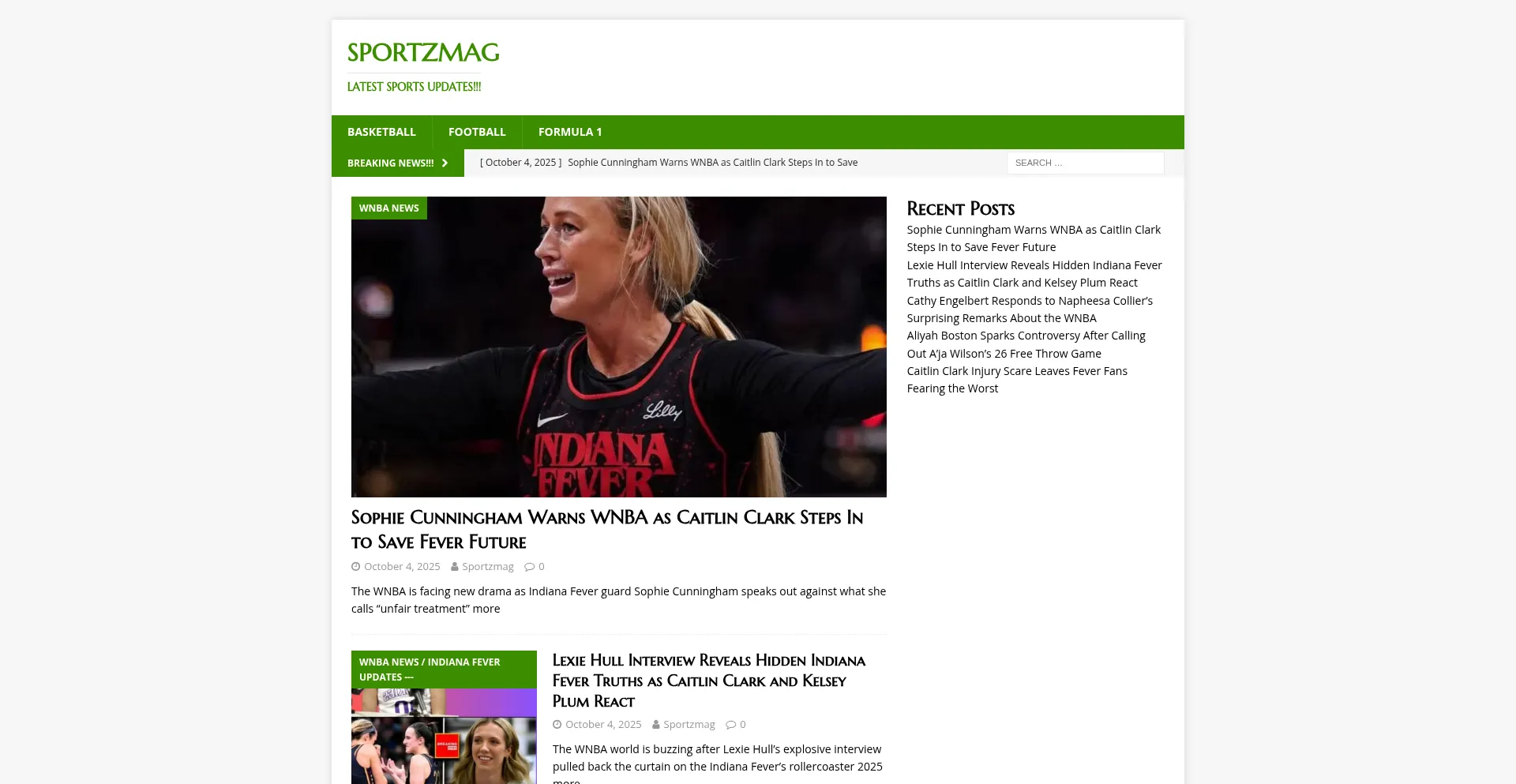Click the author icon beside first Sportzmag
Screen dimensions: 1516x784
455,567
